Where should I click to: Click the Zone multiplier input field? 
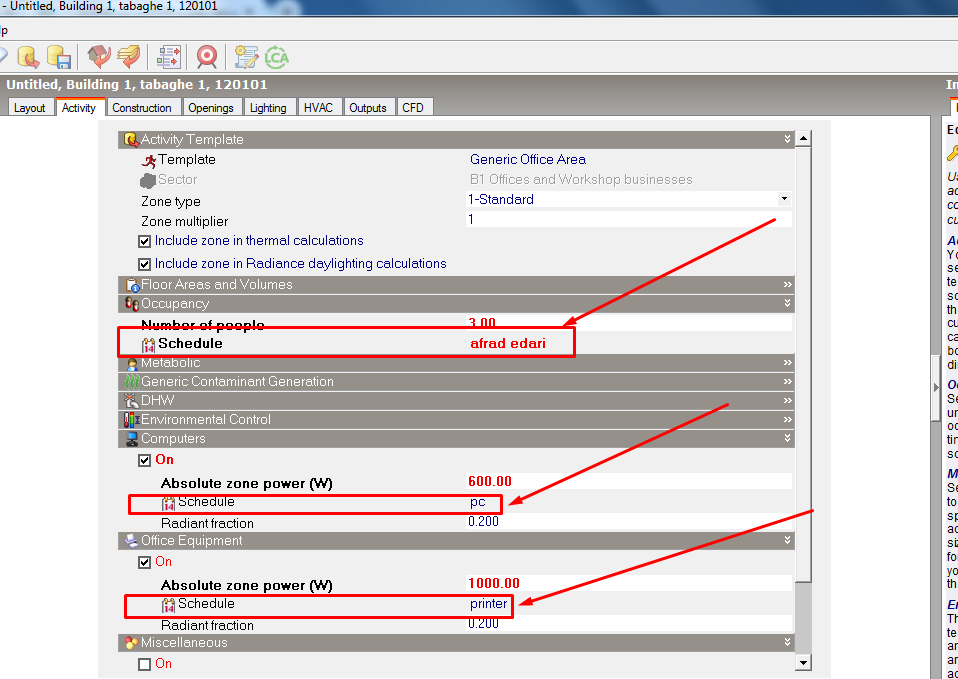629,219
